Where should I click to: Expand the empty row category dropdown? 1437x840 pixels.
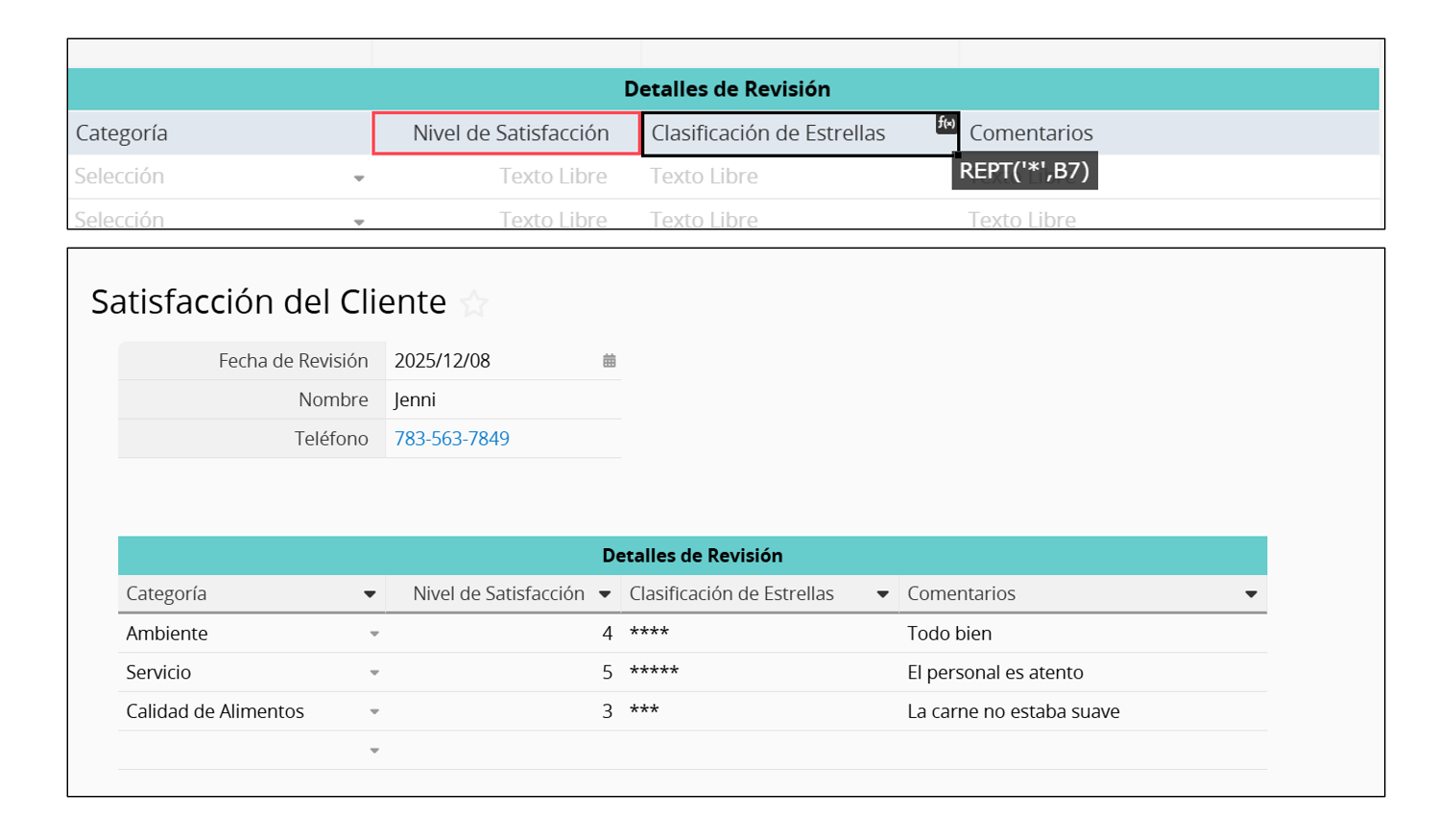(x=374, y=751)
